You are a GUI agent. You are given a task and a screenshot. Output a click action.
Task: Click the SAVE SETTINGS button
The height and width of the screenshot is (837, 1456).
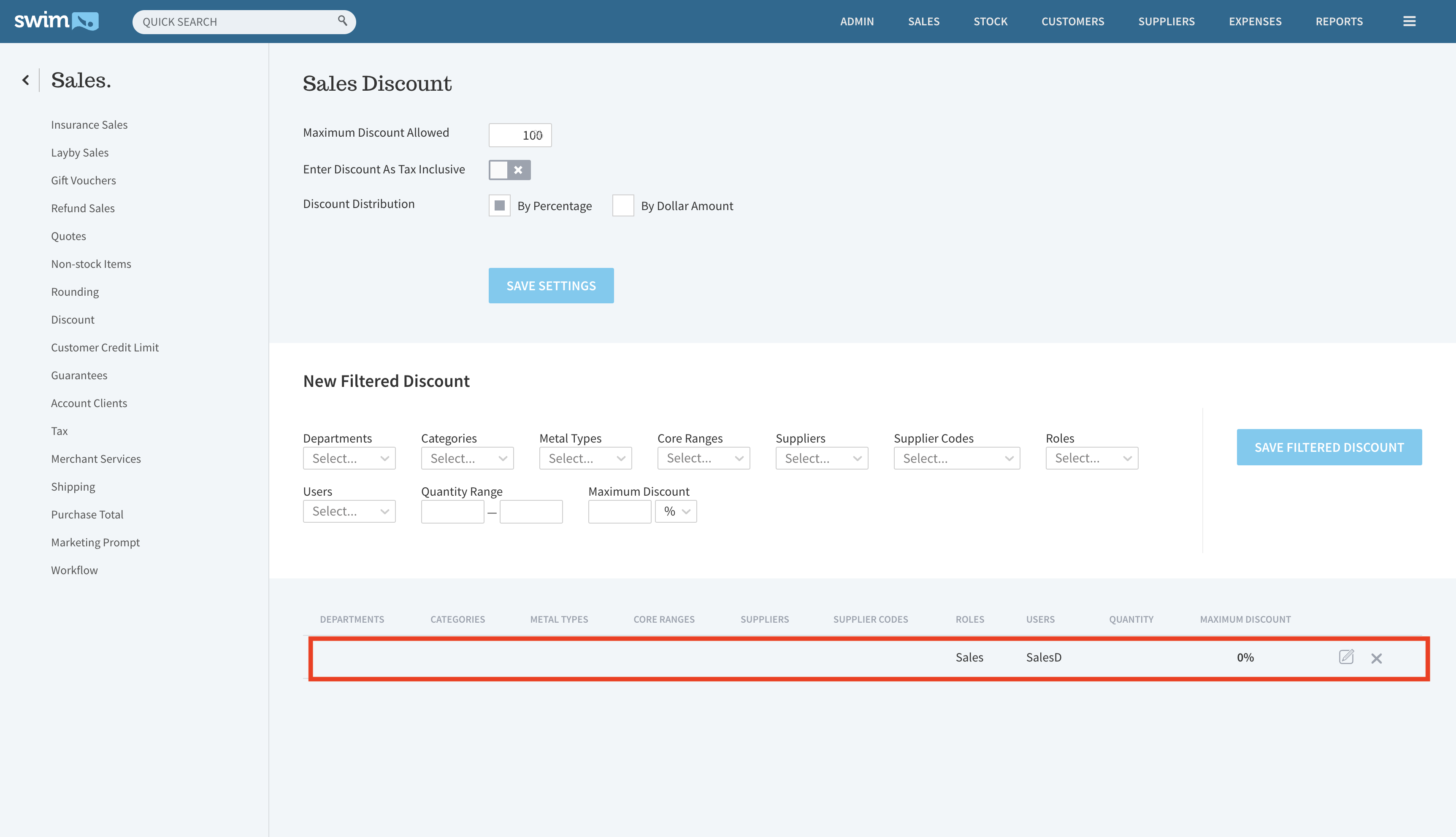(551, 286)
